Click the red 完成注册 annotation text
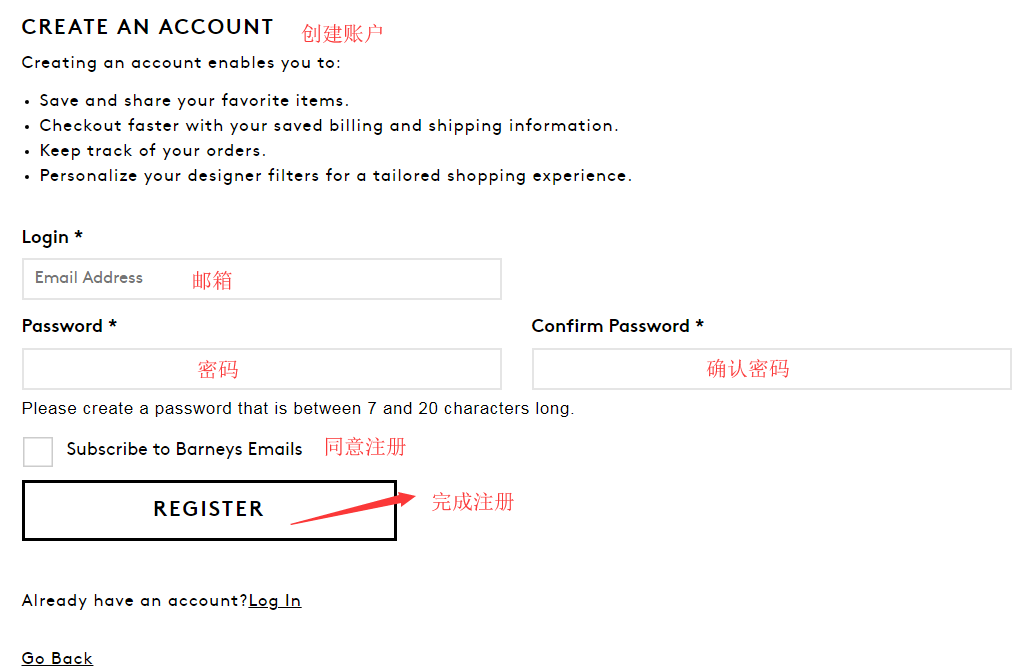Viewport: 1020px width, 672px height. 472,501
